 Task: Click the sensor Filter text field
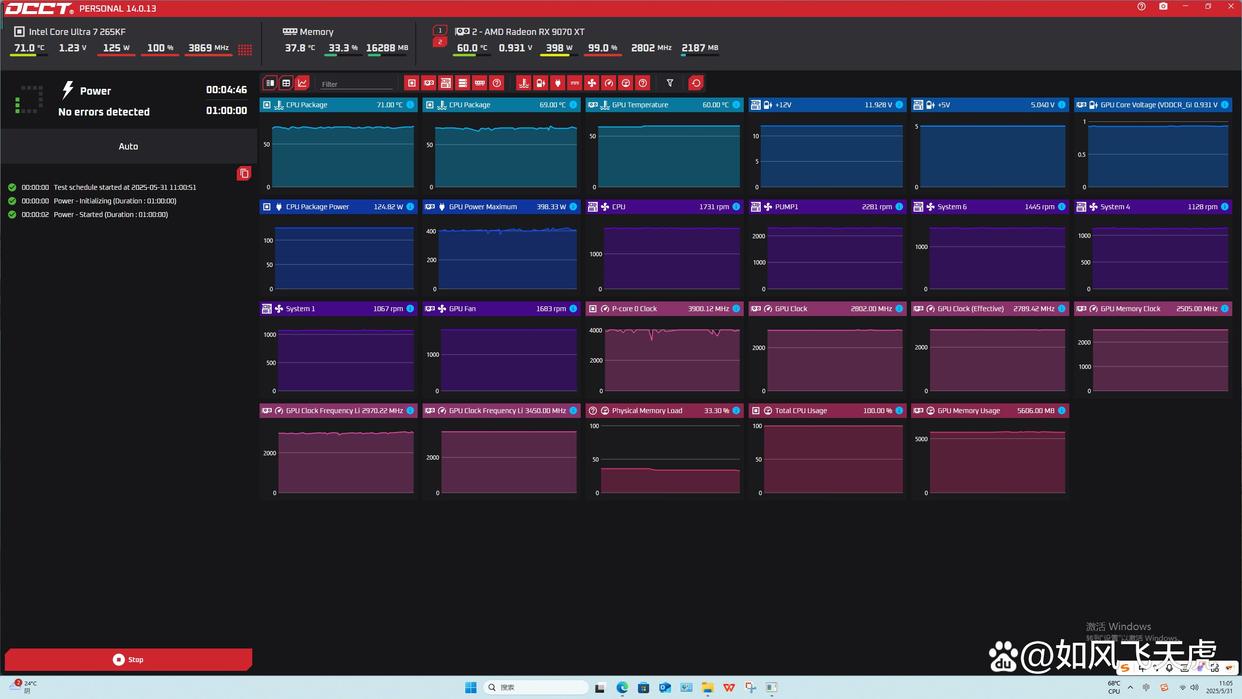(x=356, y=84)
